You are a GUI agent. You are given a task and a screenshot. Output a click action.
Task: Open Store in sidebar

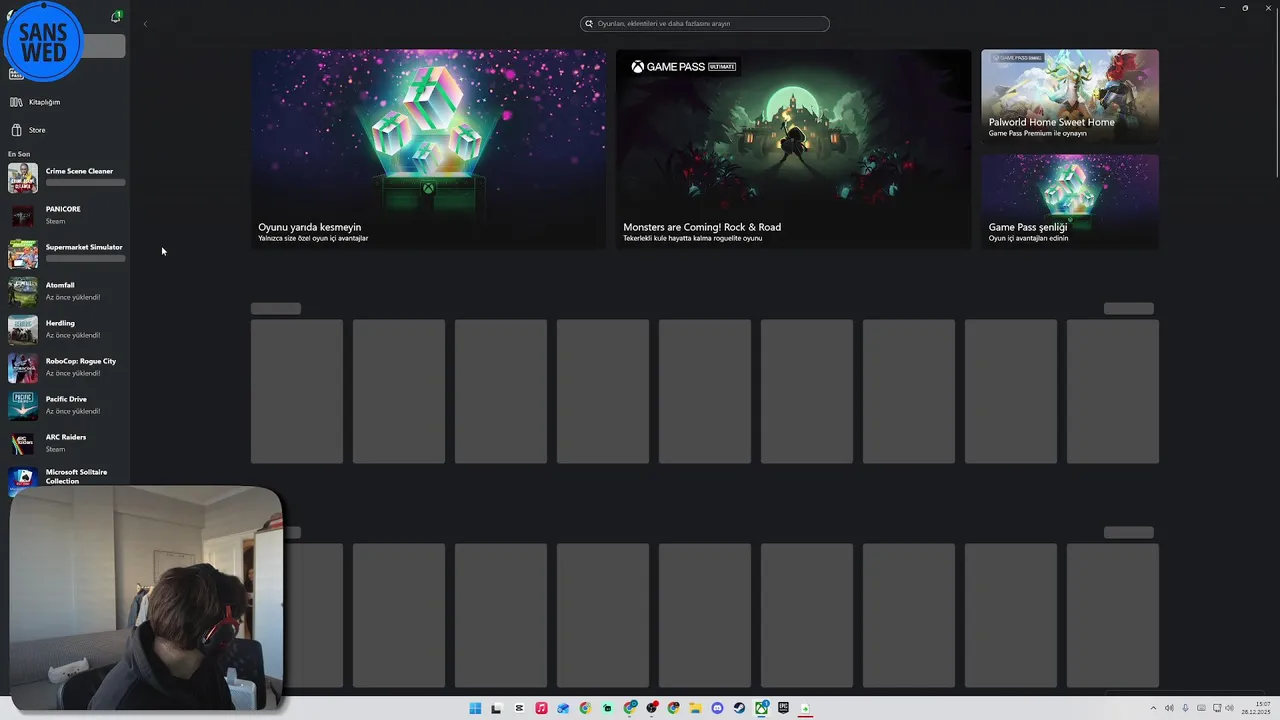pos(66,130)
